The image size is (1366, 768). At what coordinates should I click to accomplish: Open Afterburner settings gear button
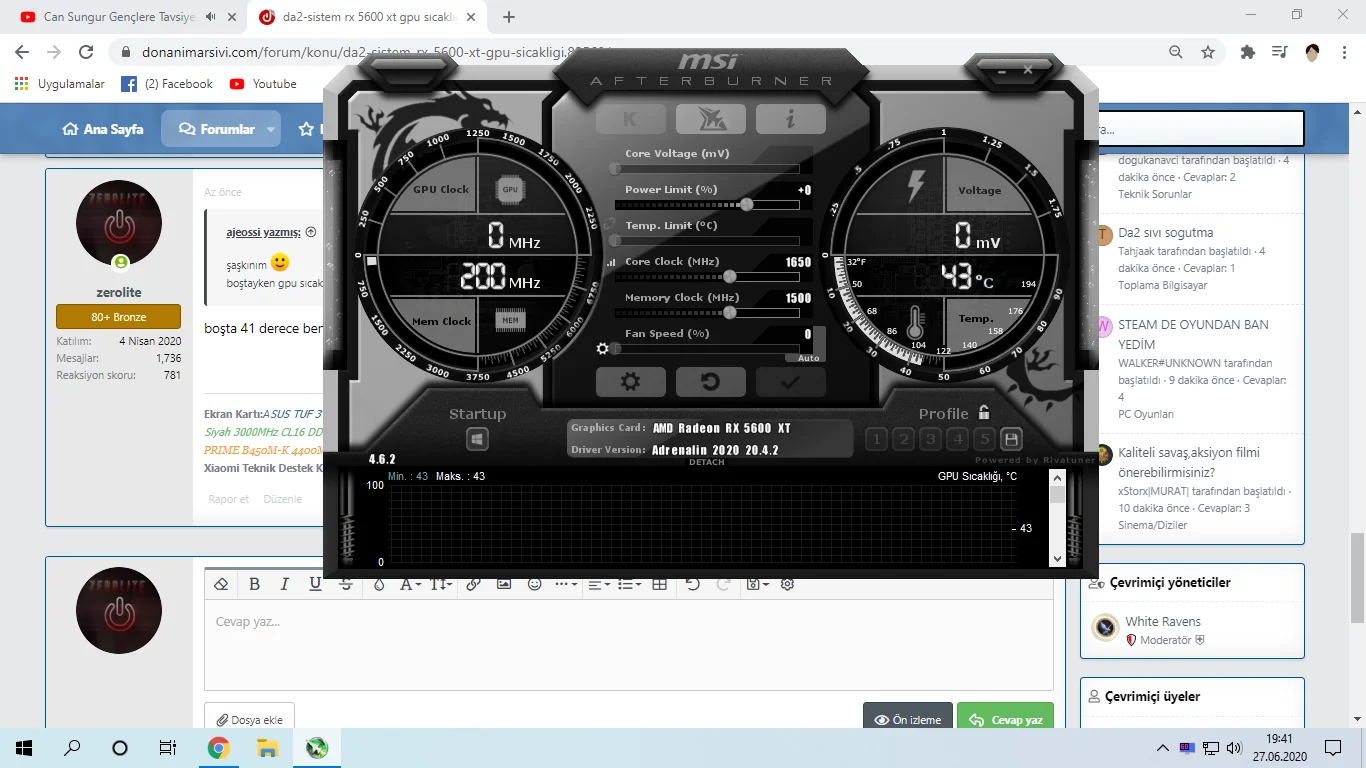click(630, 382)
